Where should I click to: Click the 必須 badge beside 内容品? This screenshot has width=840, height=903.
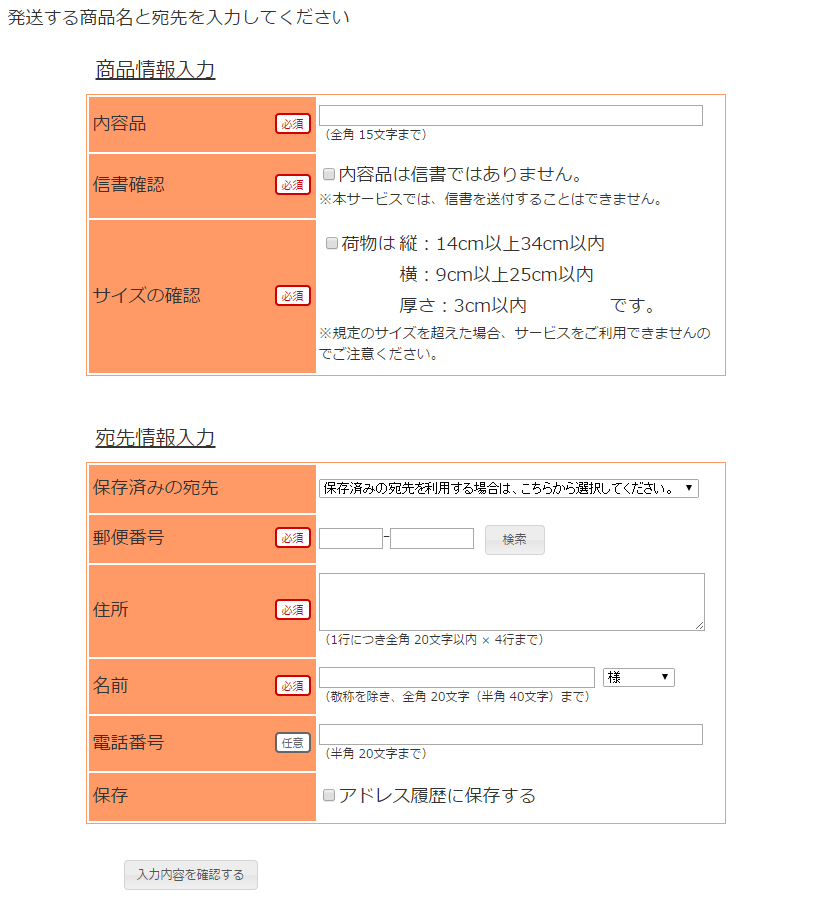(292, 124)
